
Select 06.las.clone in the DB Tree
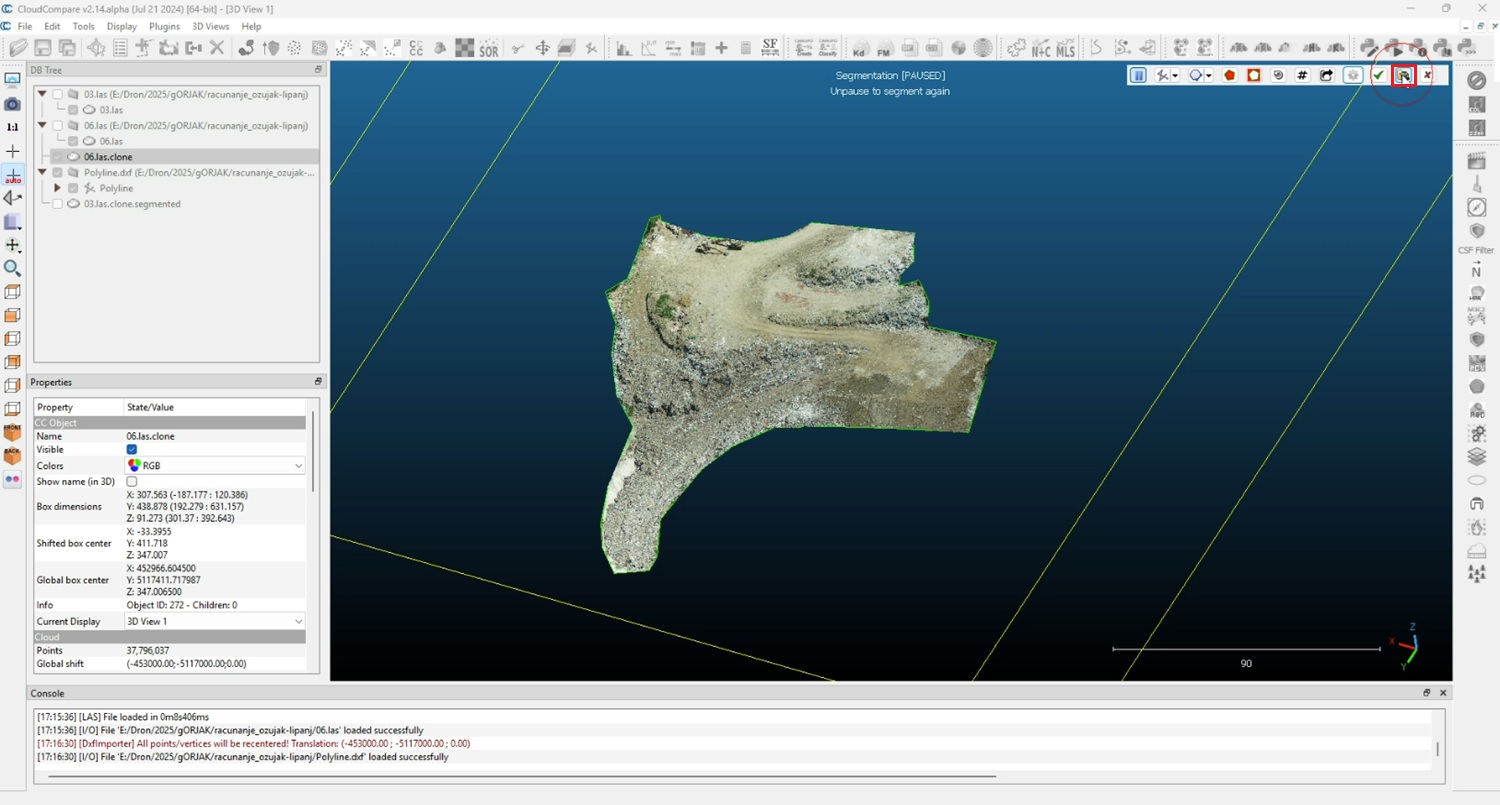pos(108,157)
